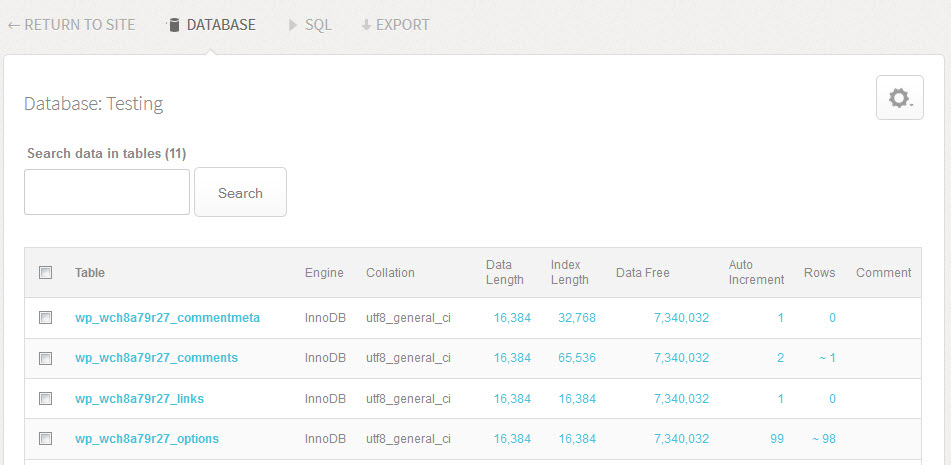This screenshot has height=465, width=951.
Task: Open the gear settings dropdown button
Action: coord(899,98)
